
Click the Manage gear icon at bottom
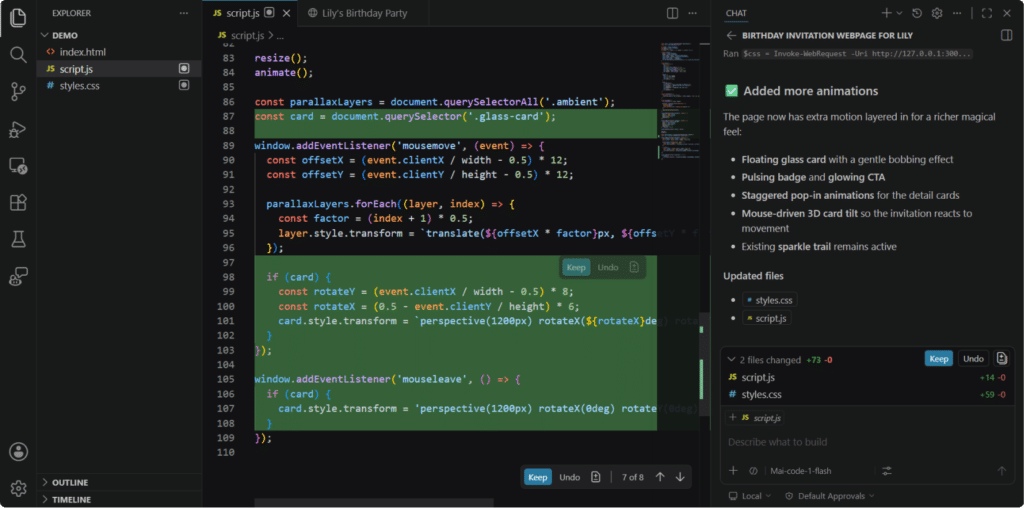[18, 488]
